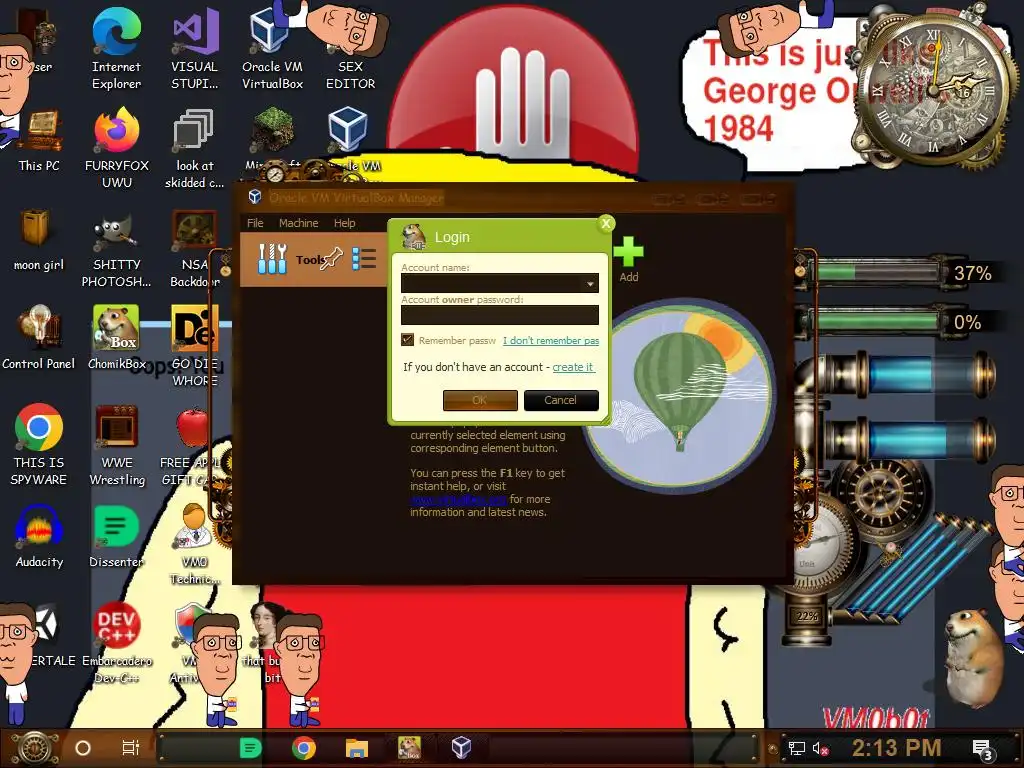Open the 'look at skidded c...' icon
This screenshot has height=768, width=1024.
195,149
